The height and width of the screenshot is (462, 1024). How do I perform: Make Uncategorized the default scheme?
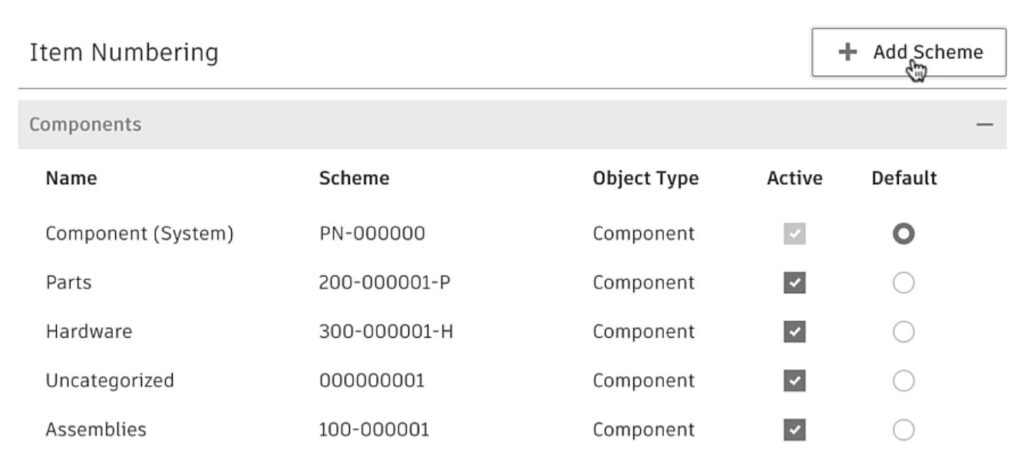(904, 381)
